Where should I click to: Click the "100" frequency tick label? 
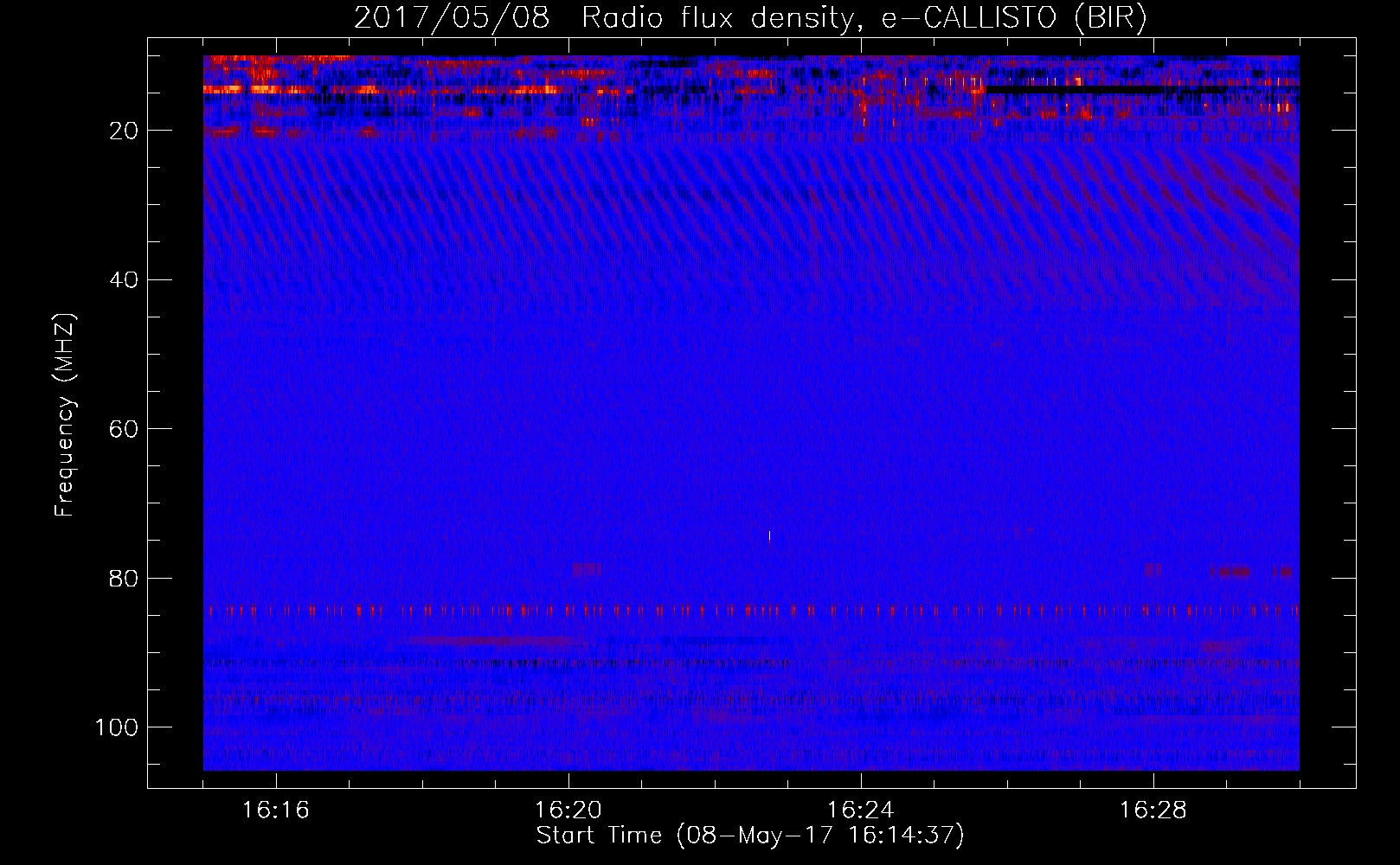tap(117, 727)
